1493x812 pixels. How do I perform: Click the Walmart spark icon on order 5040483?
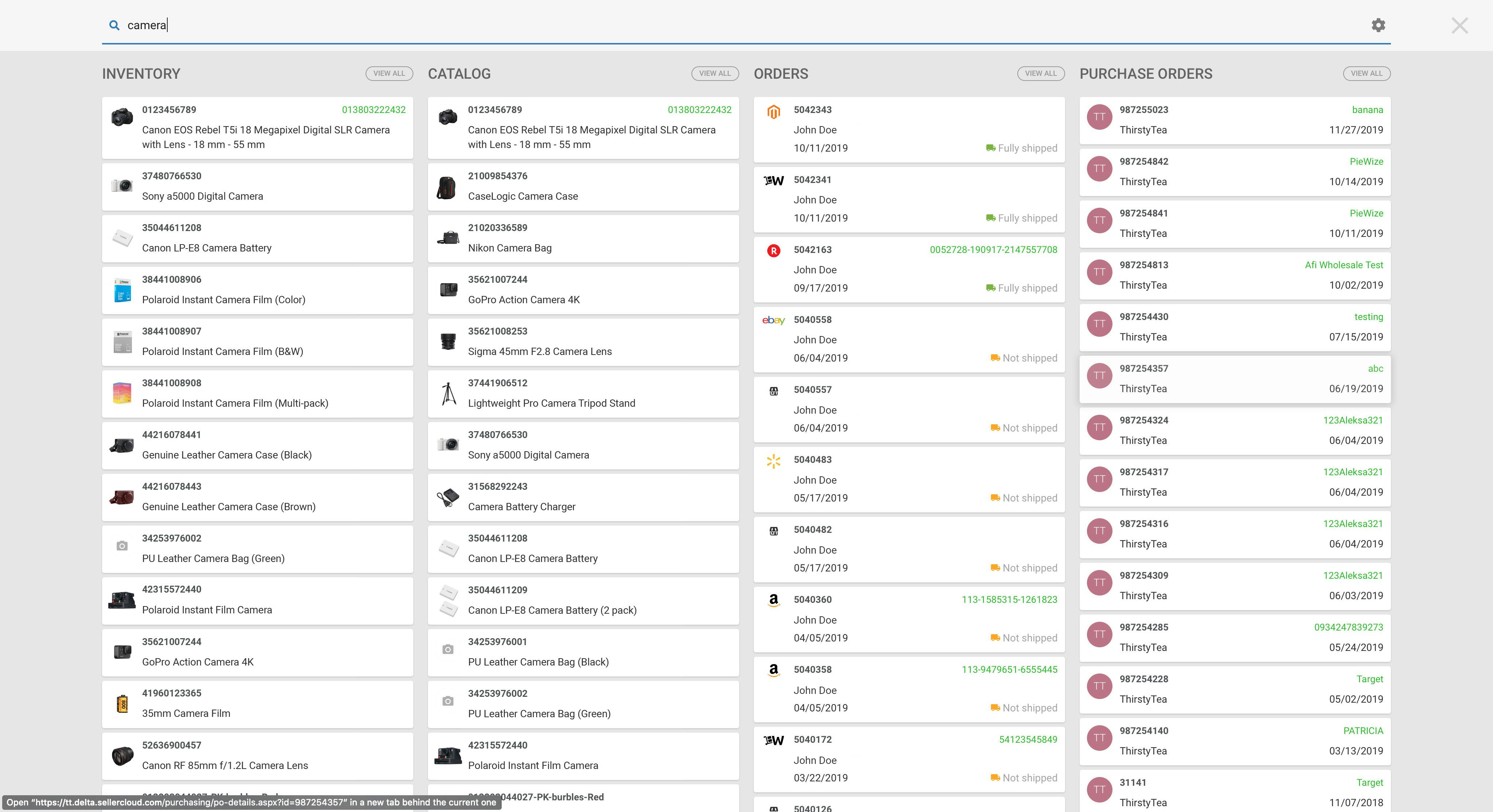click(x=773, y=461)
